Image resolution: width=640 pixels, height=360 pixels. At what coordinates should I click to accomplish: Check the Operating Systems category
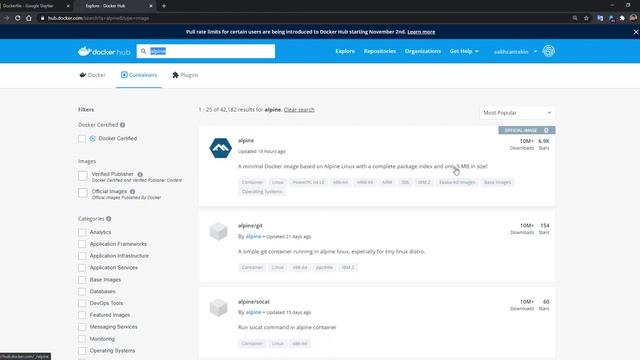click(82, 351)
